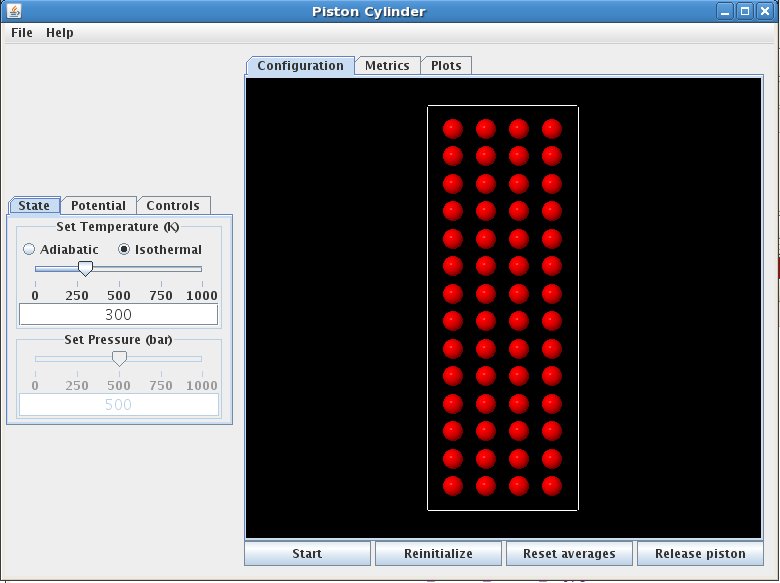This screenshot has height=583, width=780.
Task: Click the Java icon in title bar
Action: (x=14, y=11)
